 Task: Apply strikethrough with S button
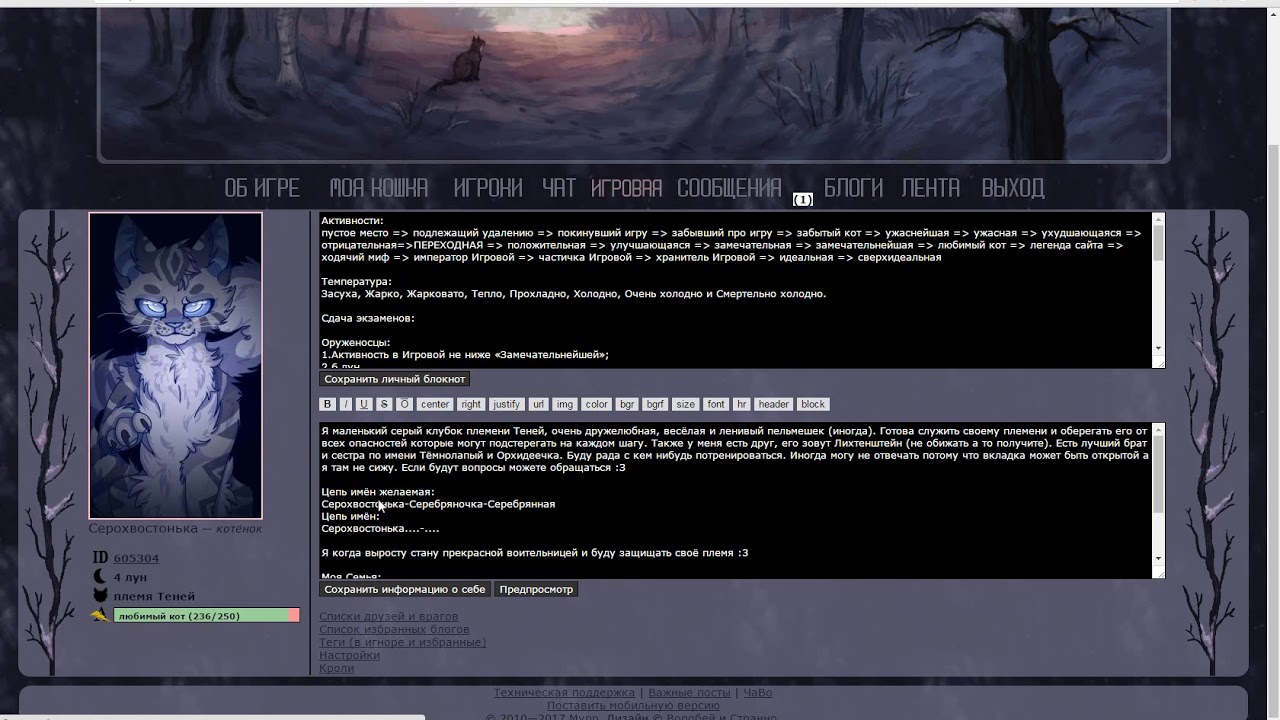tap(384, 404)
